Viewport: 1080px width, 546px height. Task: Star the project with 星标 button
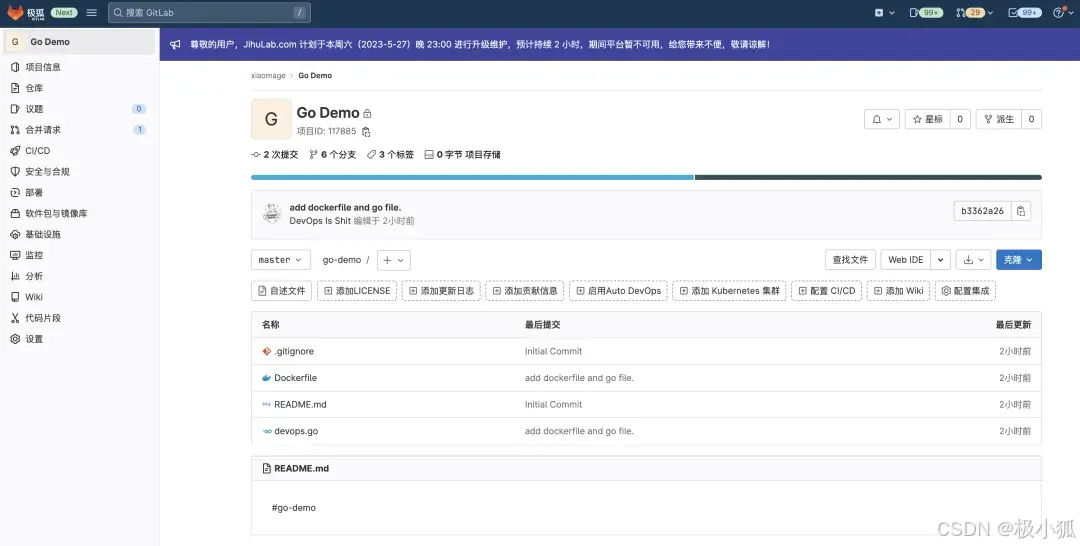point(927,119)
